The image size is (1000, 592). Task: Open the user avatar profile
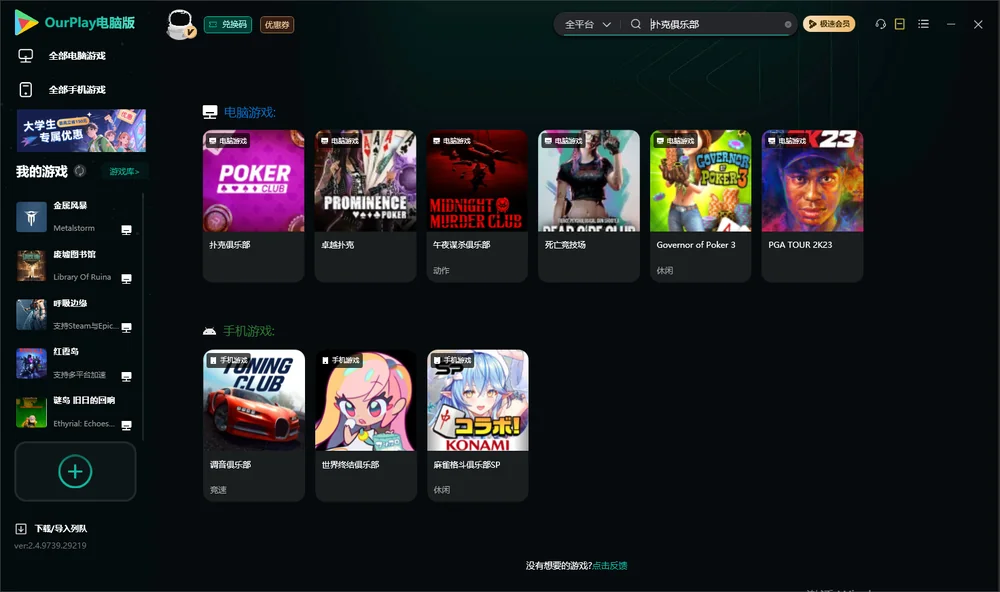180,25
